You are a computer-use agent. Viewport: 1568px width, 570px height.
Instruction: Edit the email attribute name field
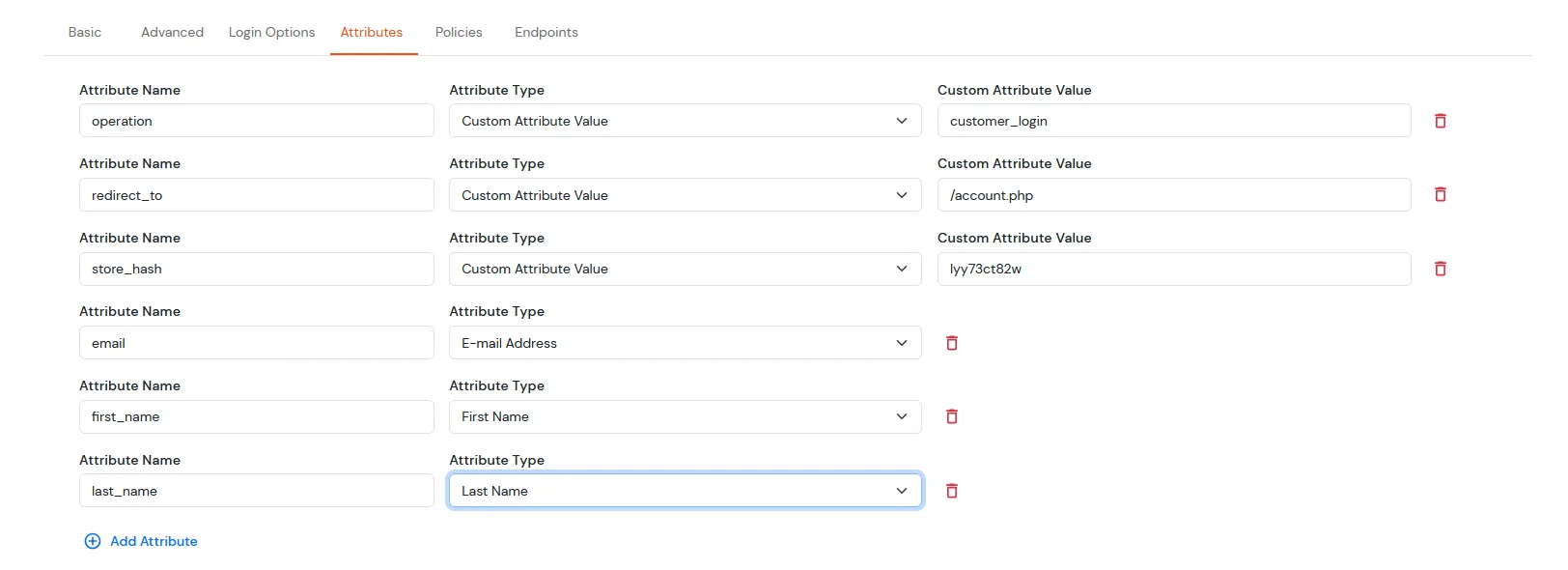point(256,343)
